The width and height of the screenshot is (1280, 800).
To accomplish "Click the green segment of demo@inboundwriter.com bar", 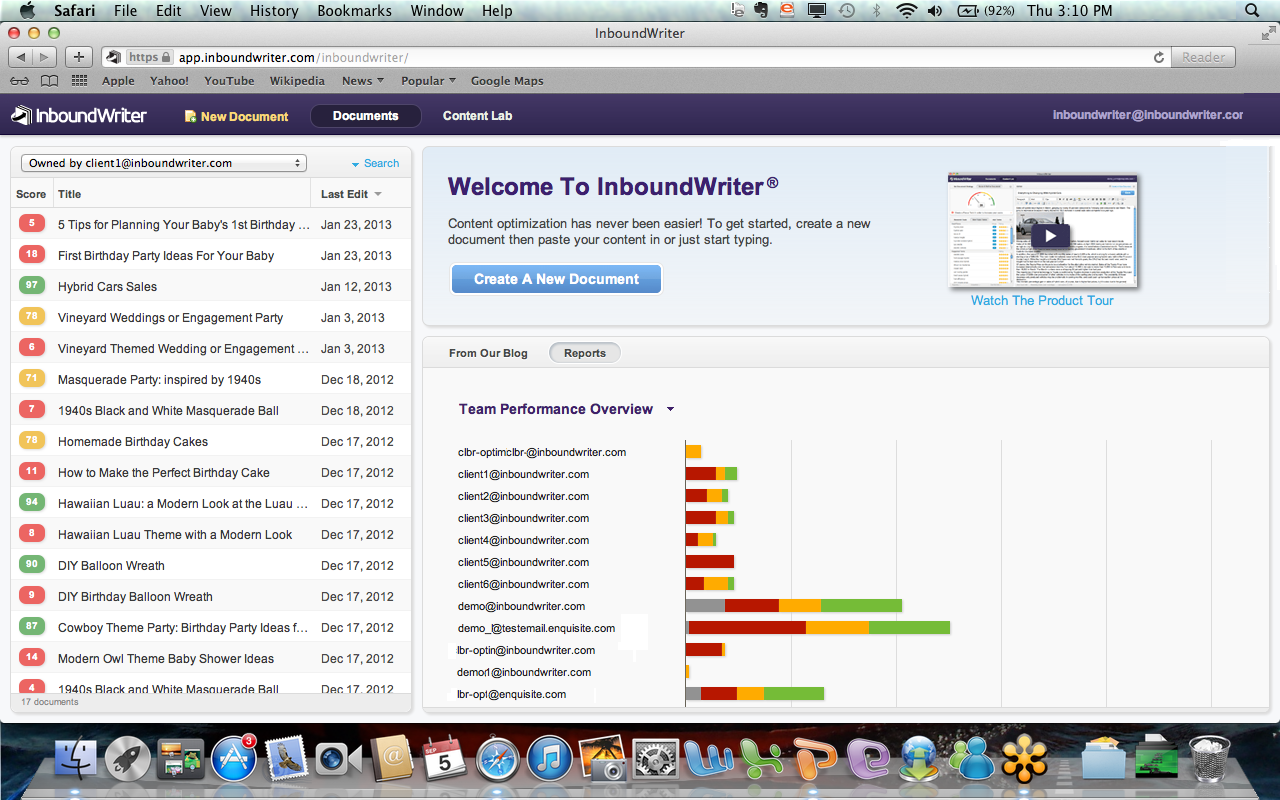I will [x=861, y=606].
